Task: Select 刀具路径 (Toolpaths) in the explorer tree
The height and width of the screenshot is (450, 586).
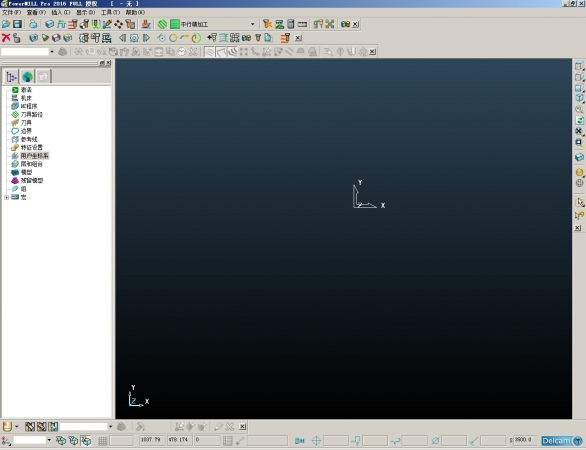Action: point(31,114)
